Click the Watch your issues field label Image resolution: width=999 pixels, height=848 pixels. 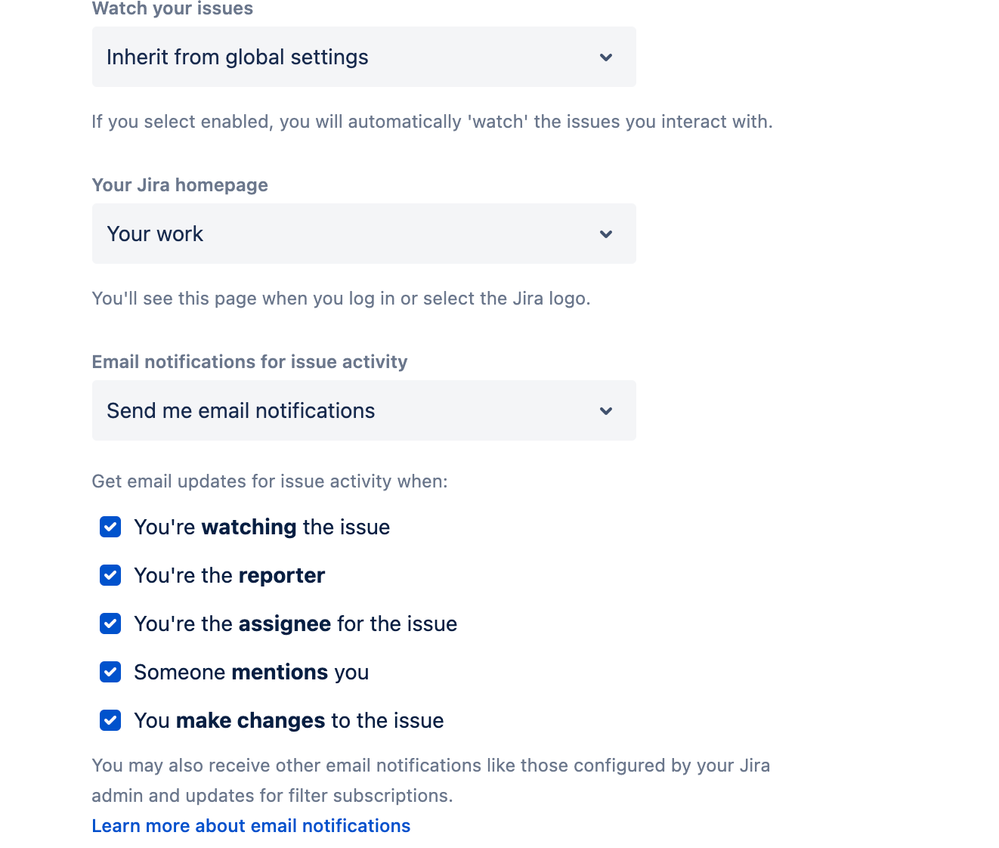pos(172,9)
